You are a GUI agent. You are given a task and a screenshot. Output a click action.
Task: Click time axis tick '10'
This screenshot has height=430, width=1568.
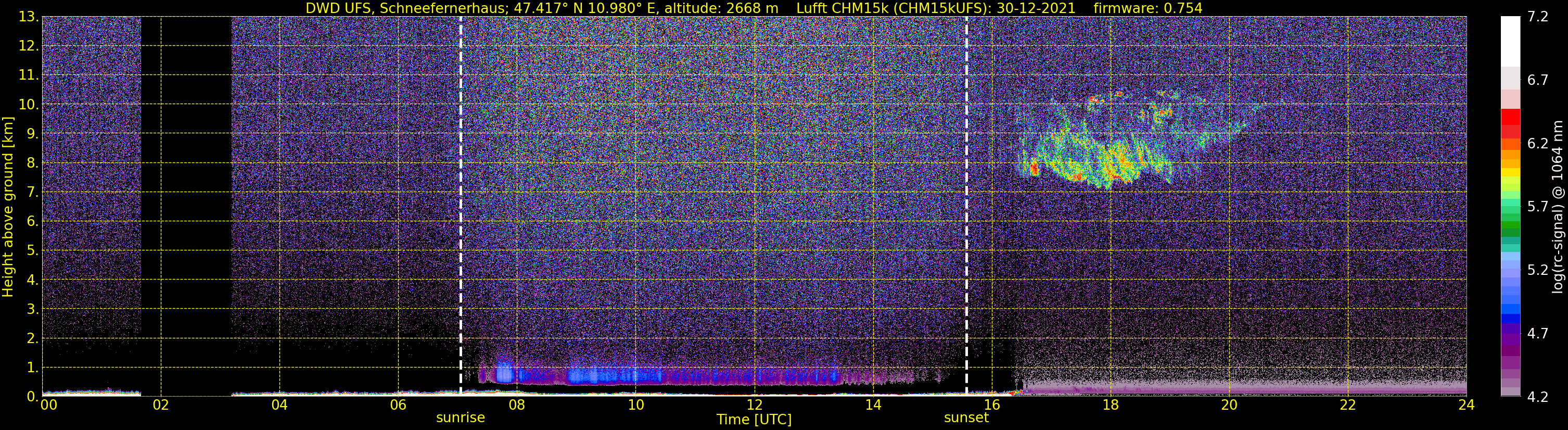[x=635, y=405]
